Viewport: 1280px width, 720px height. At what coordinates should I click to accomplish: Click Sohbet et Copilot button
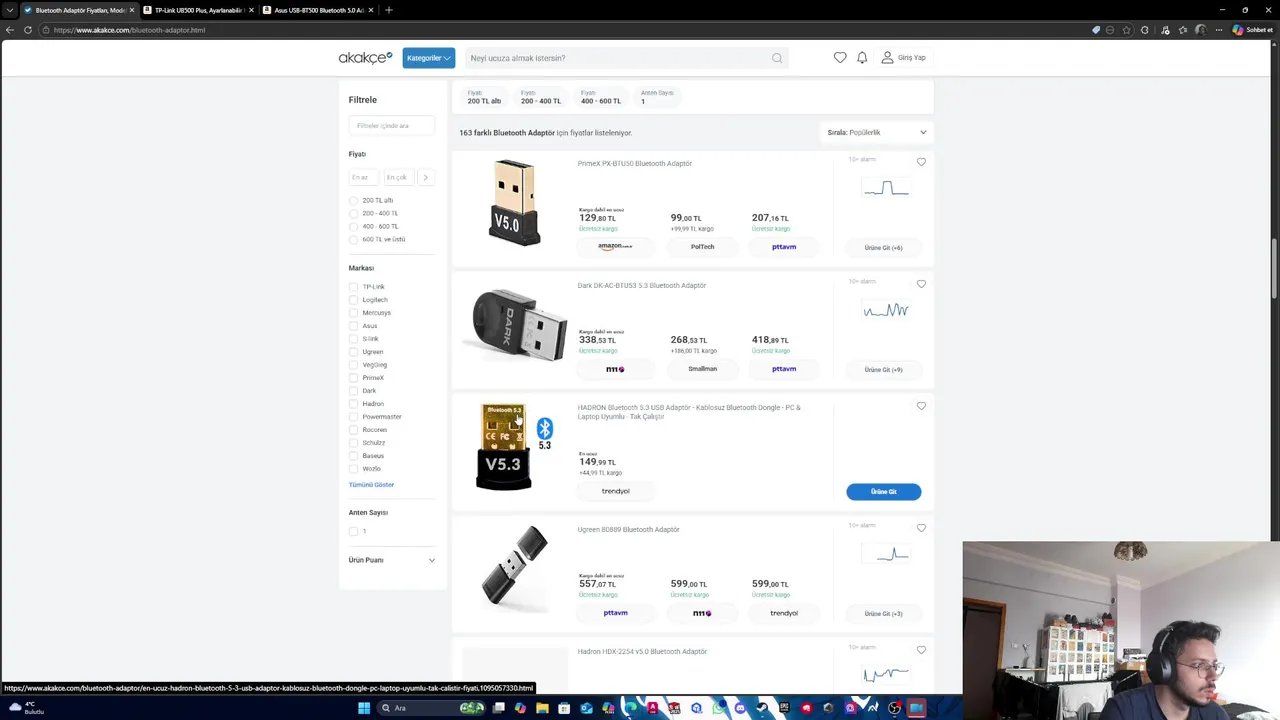pyautogui.click(x=1252, y=30)
